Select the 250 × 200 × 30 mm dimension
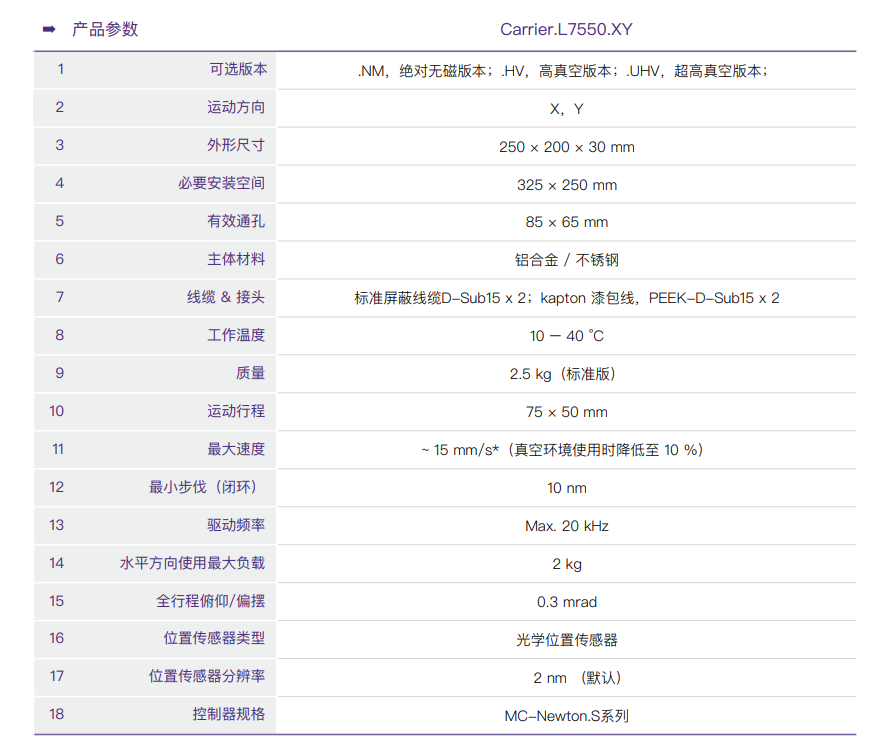This screenshot has height=745, width=875. coord(566,147)
